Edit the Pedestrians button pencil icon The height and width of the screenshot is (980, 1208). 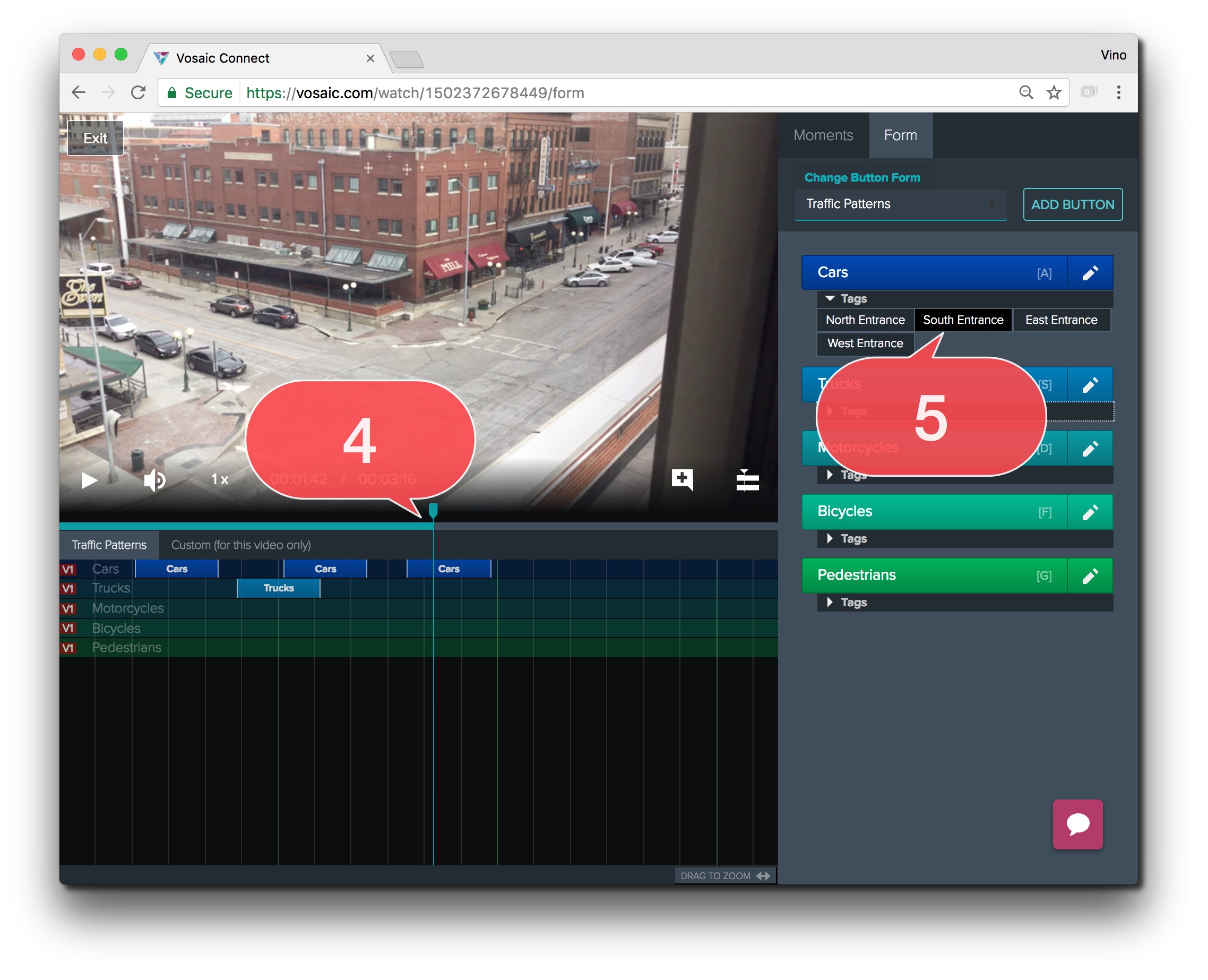[1090, 576]
